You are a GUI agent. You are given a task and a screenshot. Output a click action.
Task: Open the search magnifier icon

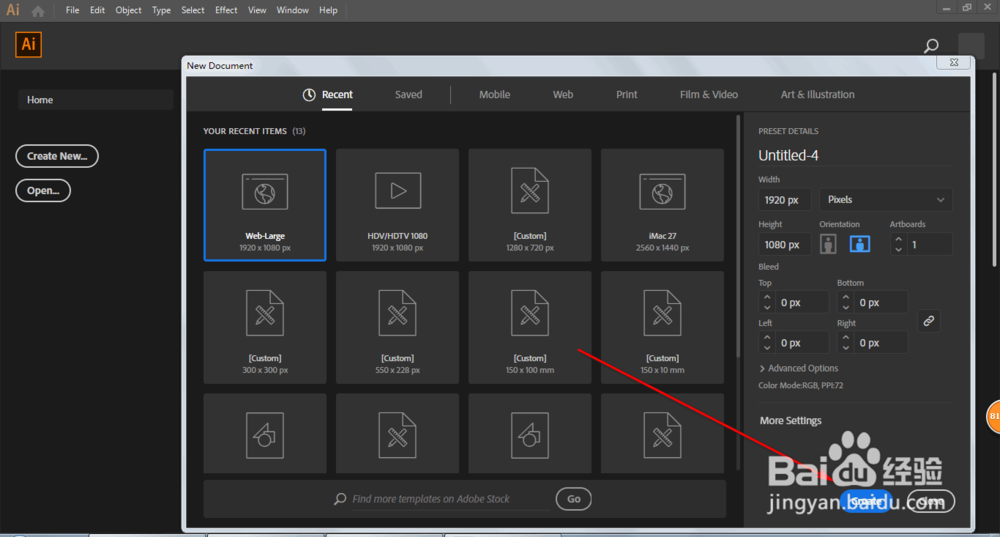931,45
